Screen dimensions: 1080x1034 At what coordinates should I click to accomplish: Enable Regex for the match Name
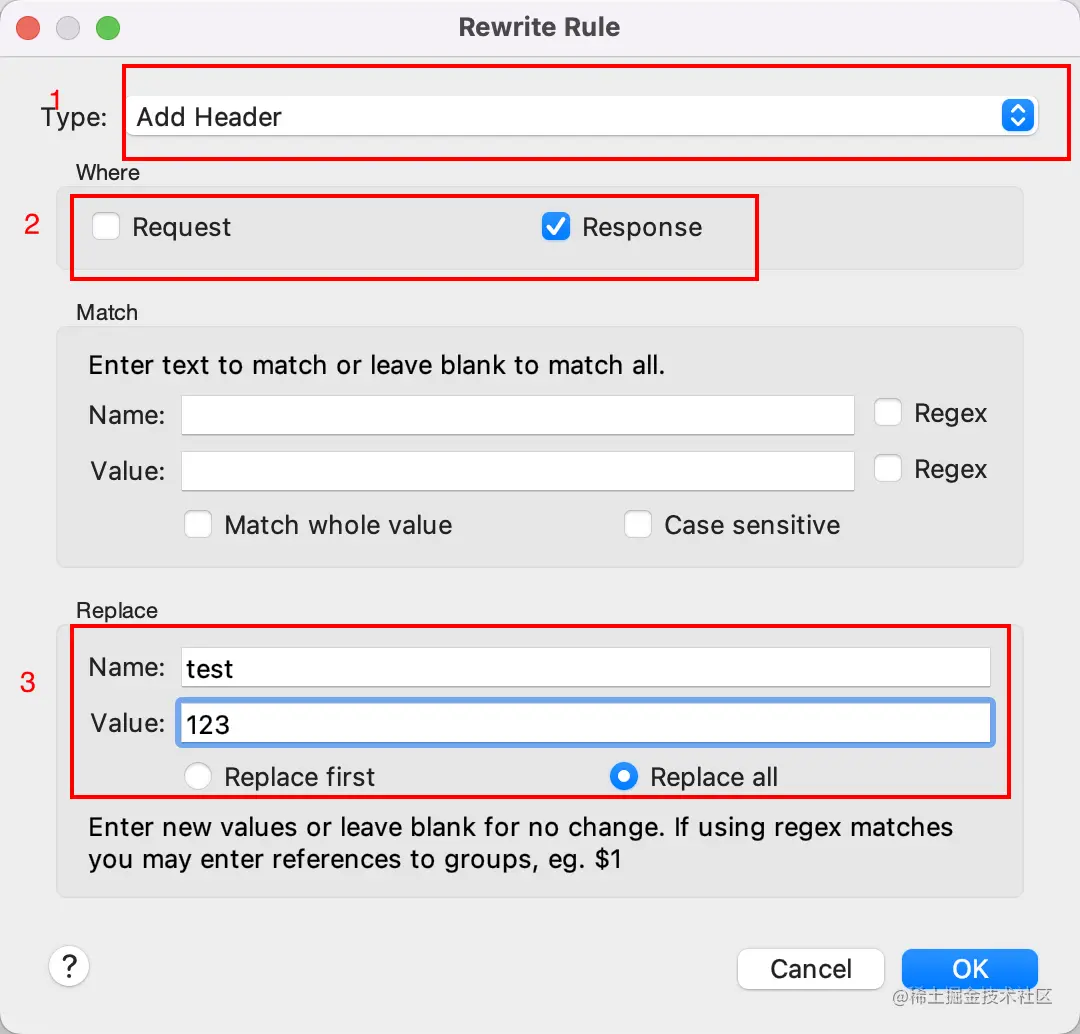[888, 413]
